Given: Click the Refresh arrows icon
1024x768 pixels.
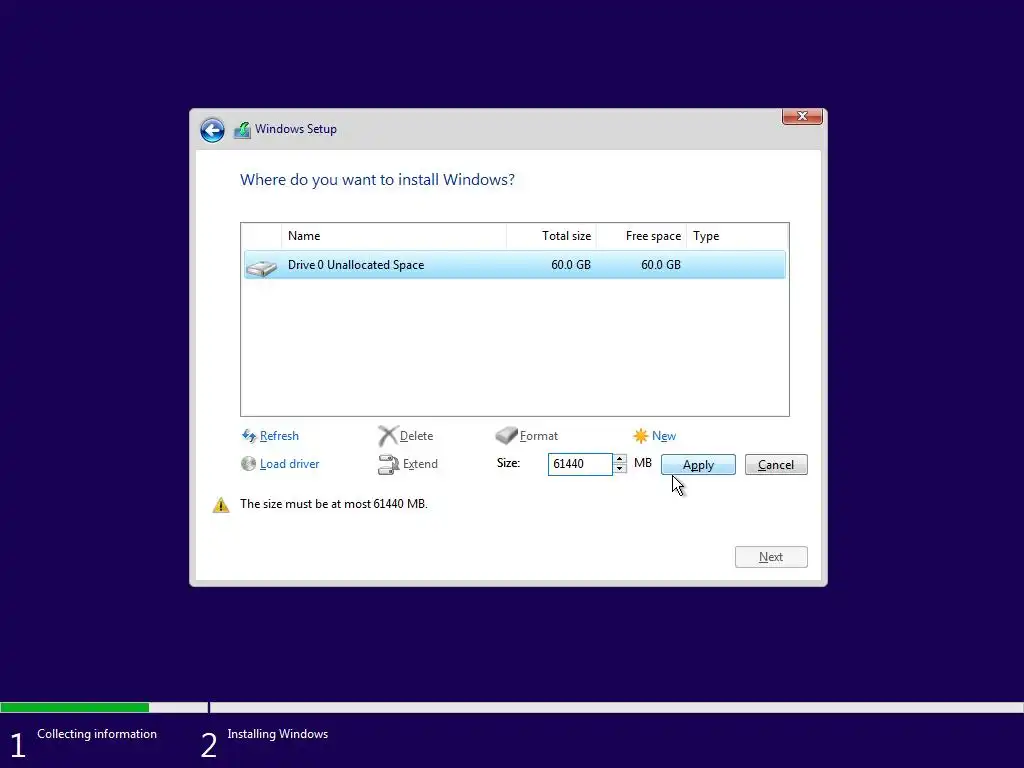Looking at the screenshot, I should tap(249, 436).
